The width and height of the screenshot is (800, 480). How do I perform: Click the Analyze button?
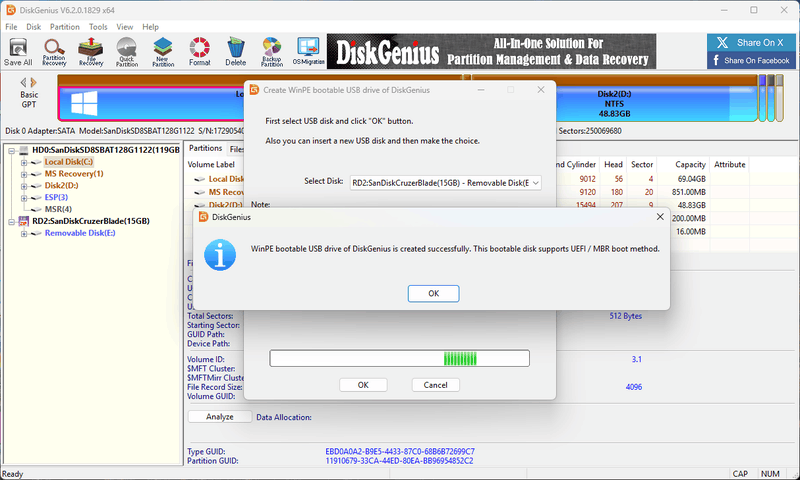tap(220, 417)
